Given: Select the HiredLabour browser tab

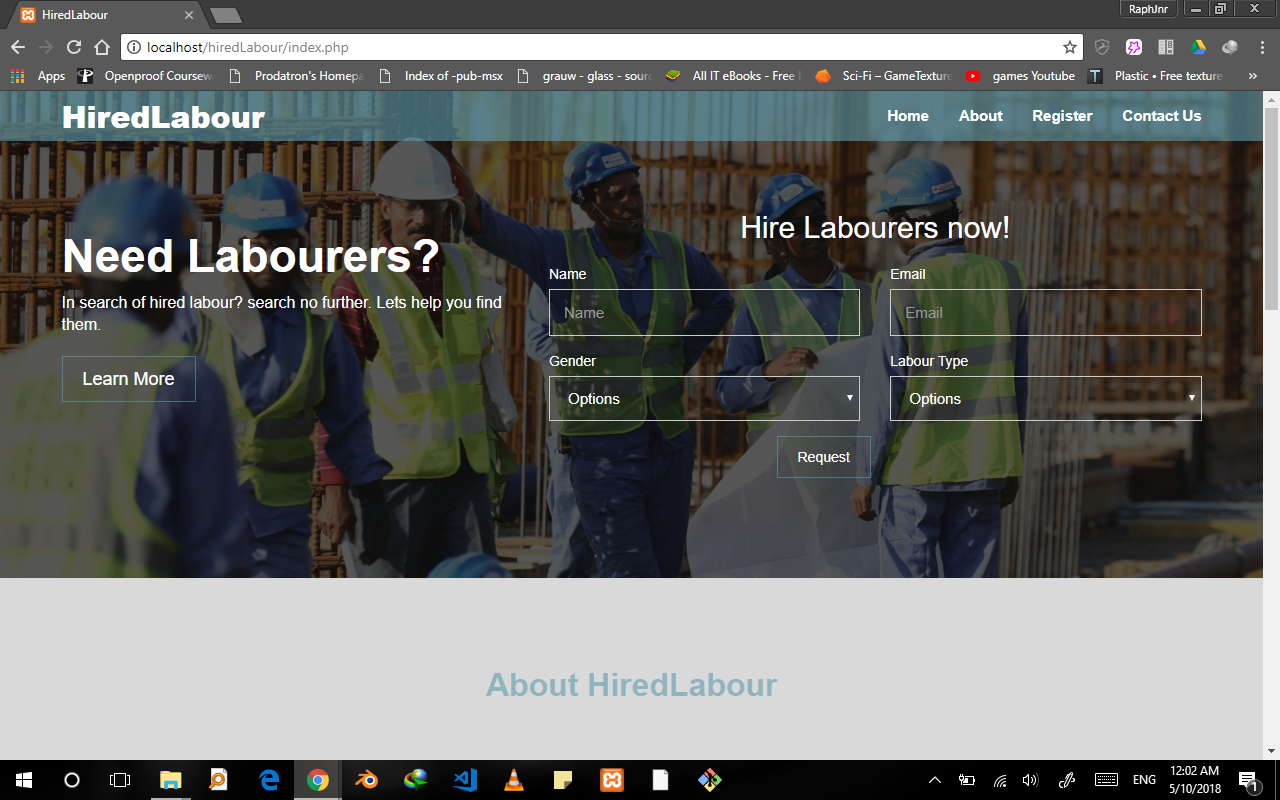Looking at the screenshot, I should (105, 15).
